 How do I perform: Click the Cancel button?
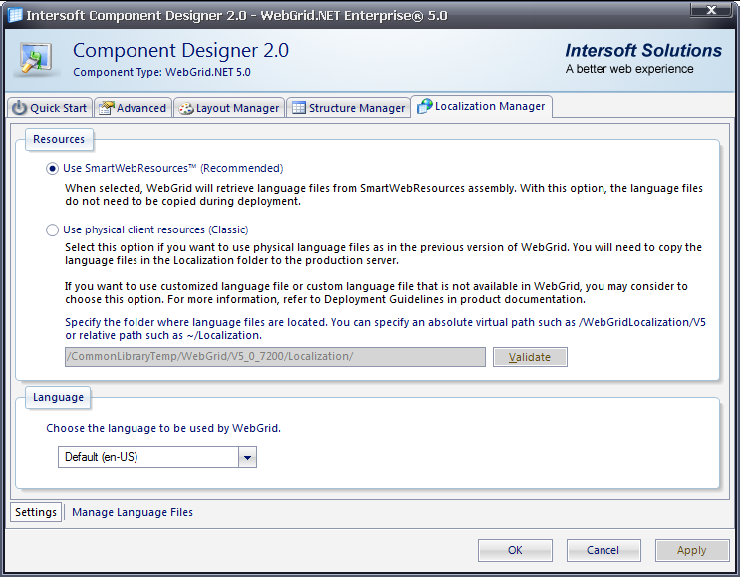point(603,550)
